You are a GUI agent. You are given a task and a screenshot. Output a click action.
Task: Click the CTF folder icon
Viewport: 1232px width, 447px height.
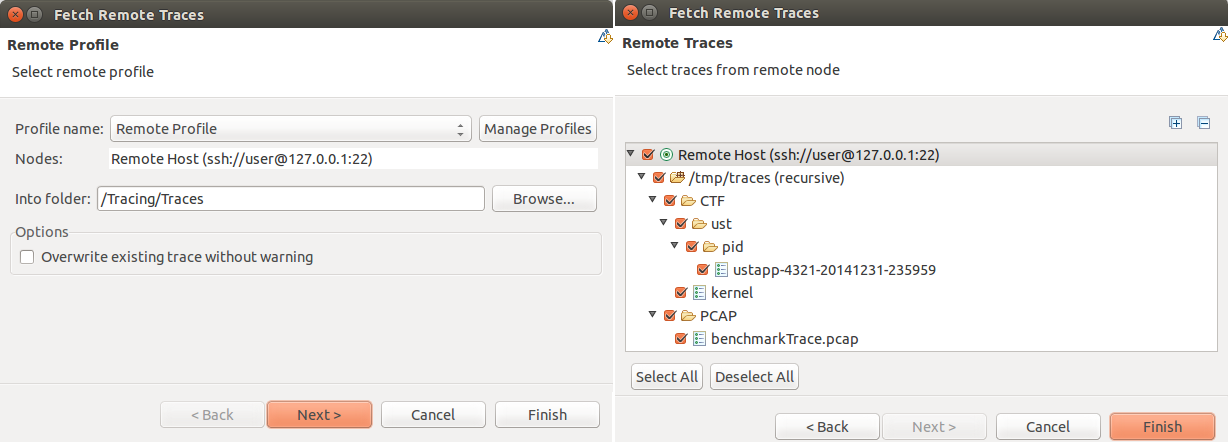click(x=688, y=201)
